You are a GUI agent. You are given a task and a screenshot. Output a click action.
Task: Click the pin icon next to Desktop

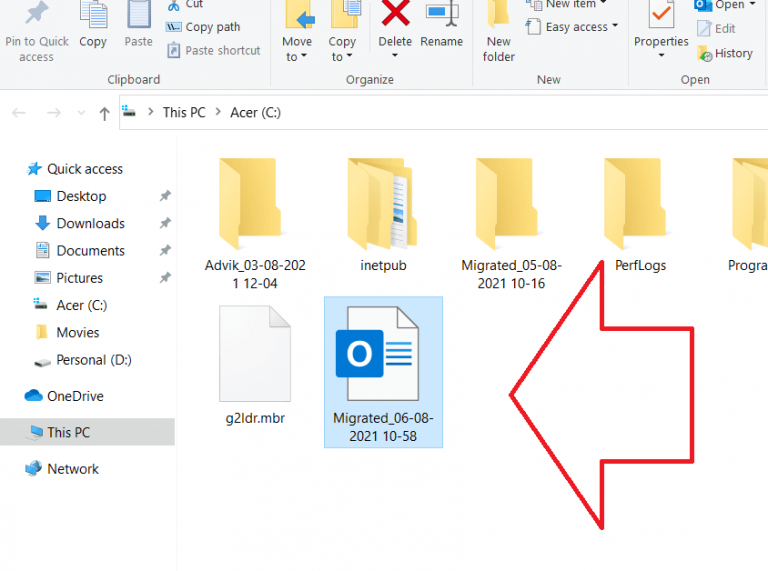click(x=165, y=196)
